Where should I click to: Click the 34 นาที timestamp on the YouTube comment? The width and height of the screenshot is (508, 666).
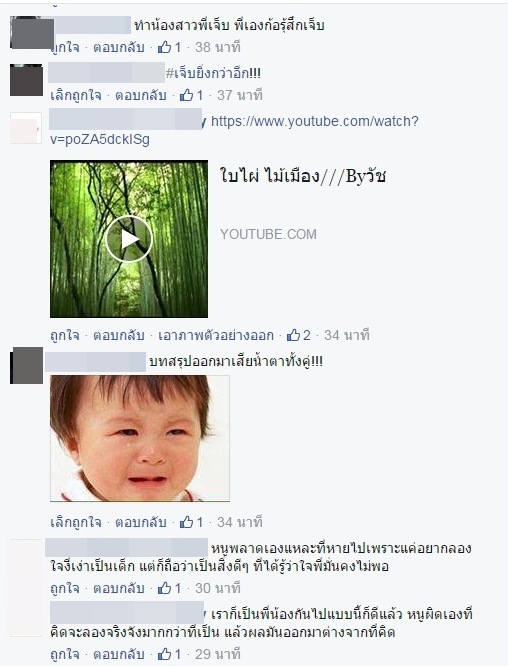(347, 335)
